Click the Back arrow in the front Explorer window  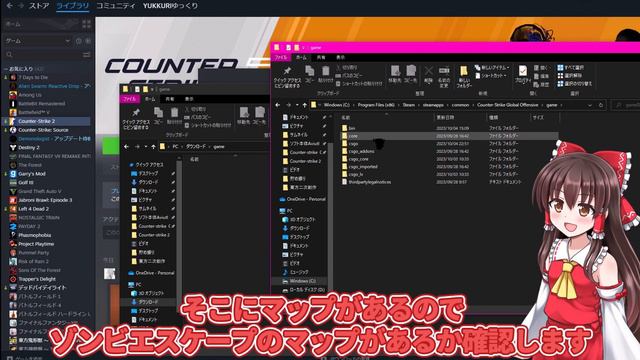tap(278, 105)
